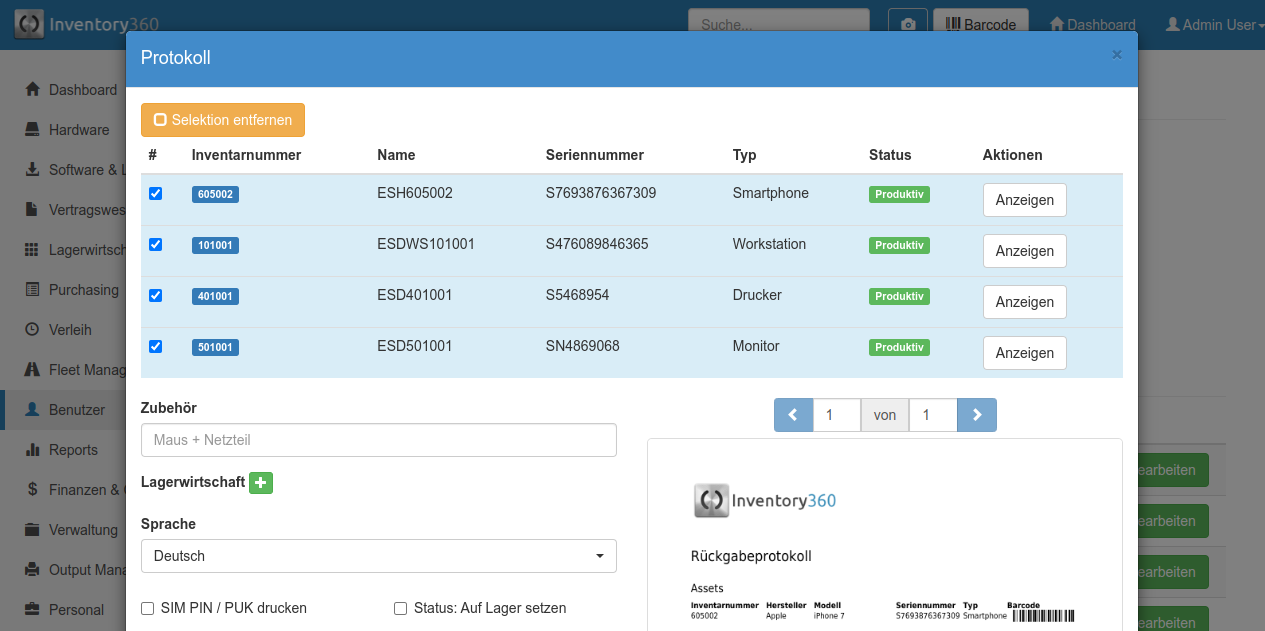
Task: Open Purchasing in the sidebar menu
Action: (83, 290)
